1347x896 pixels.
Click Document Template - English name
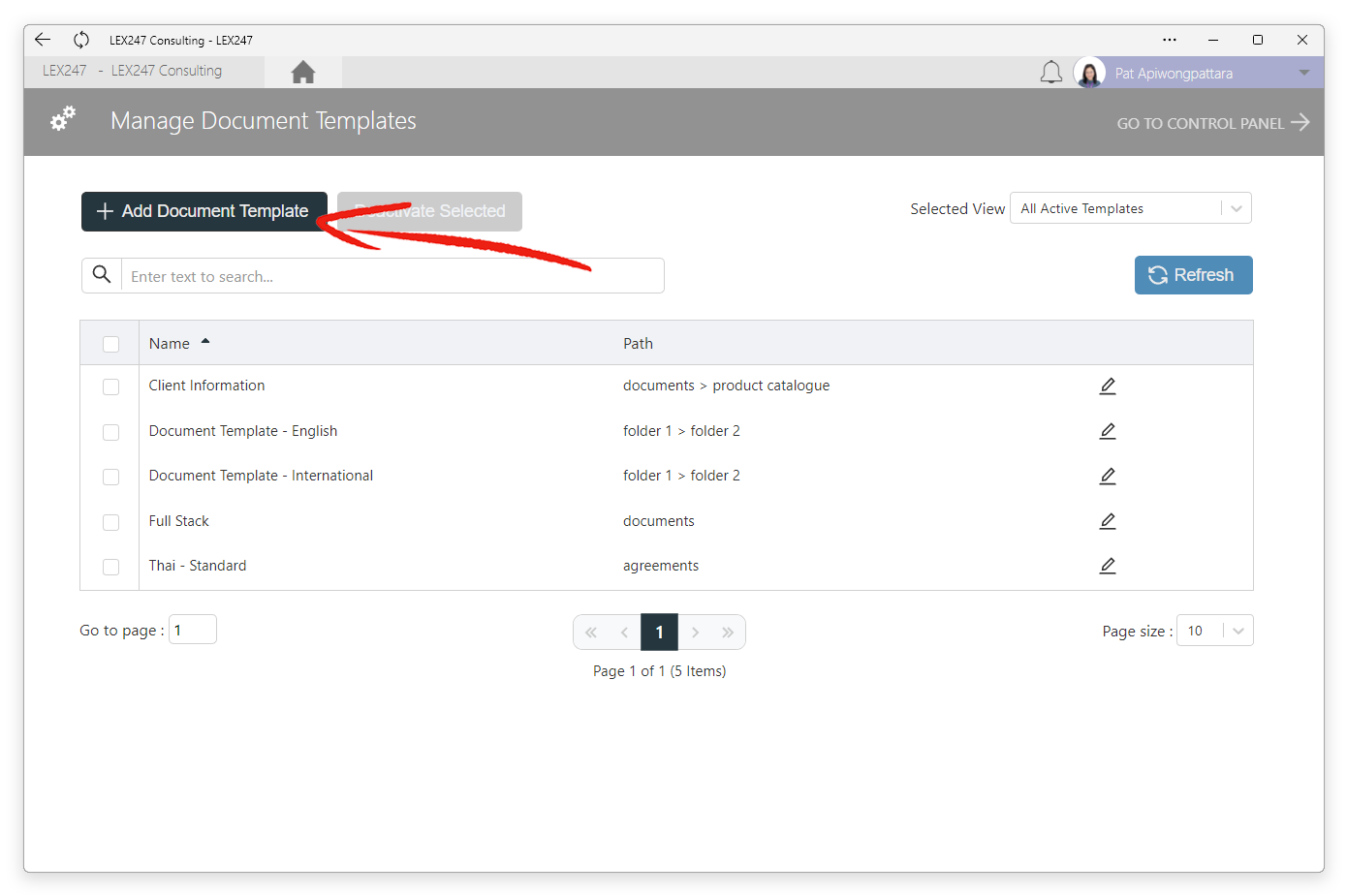click(x=243, y=431)
